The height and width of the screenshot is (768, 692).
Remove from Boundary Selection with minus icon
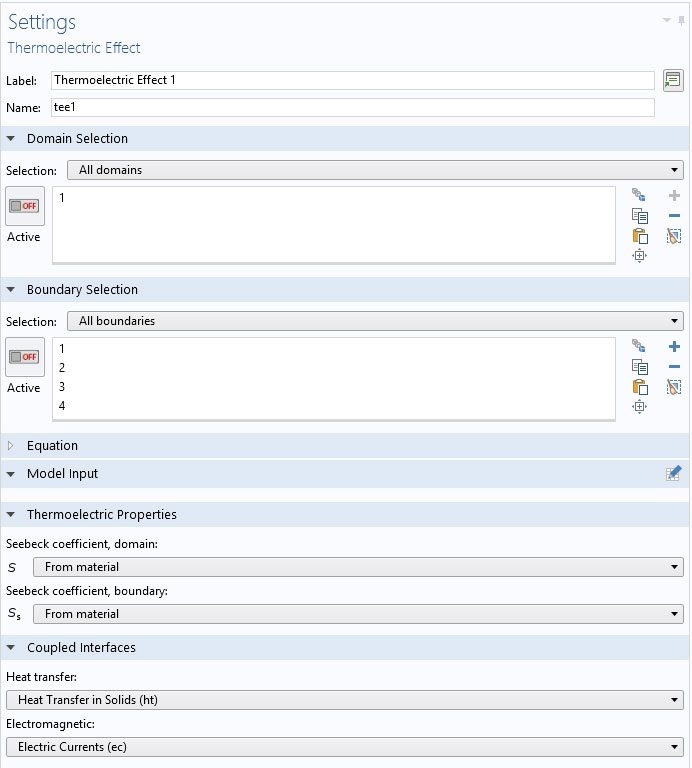674,367
